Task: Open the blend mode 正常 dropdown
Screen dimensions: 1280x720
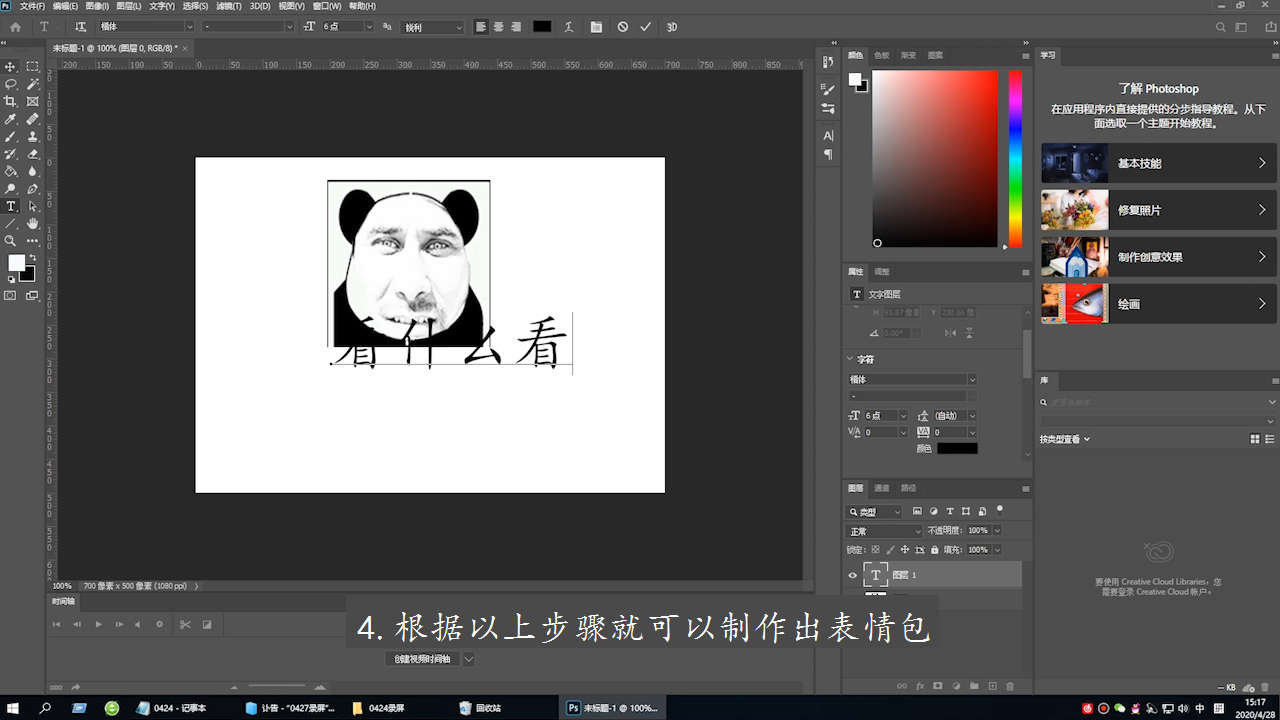Action: (884, 531)
